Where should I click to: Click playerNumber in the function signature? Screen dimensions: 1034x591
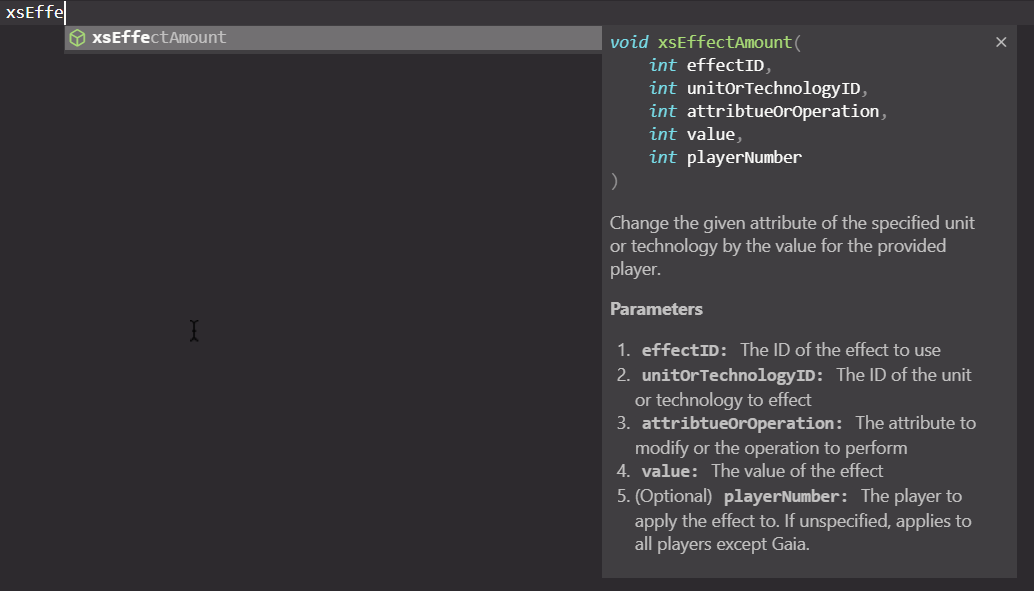click(x=744, y=158)
